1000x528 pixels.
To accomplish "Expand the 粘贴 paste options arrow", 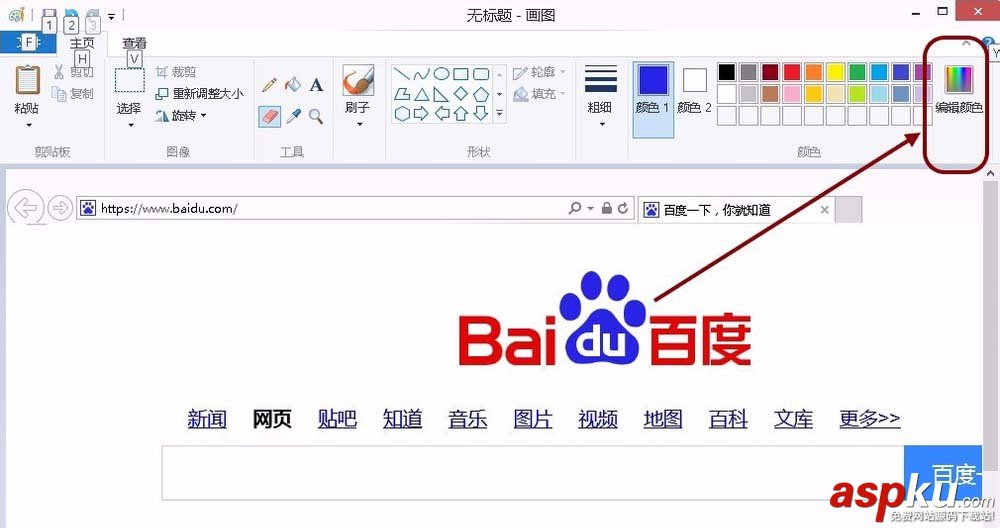I will [x=28, y=125].
